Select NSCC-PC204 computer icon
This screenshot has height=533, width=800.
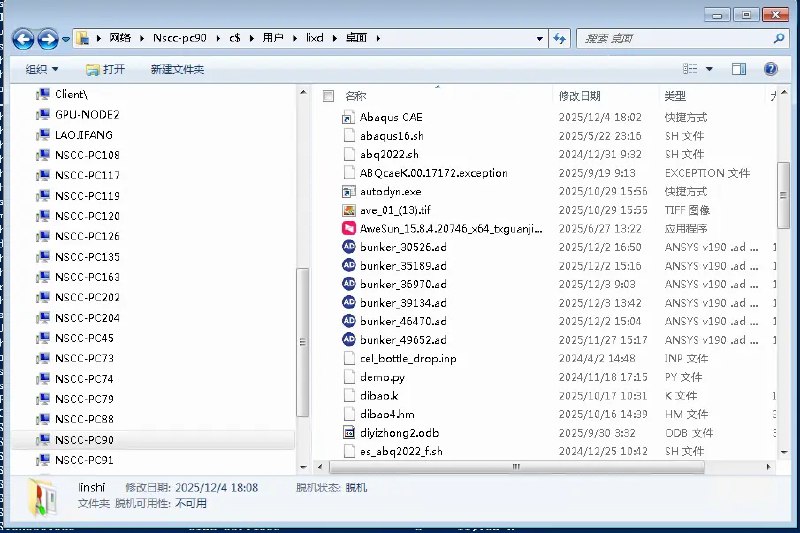(43, 318)
